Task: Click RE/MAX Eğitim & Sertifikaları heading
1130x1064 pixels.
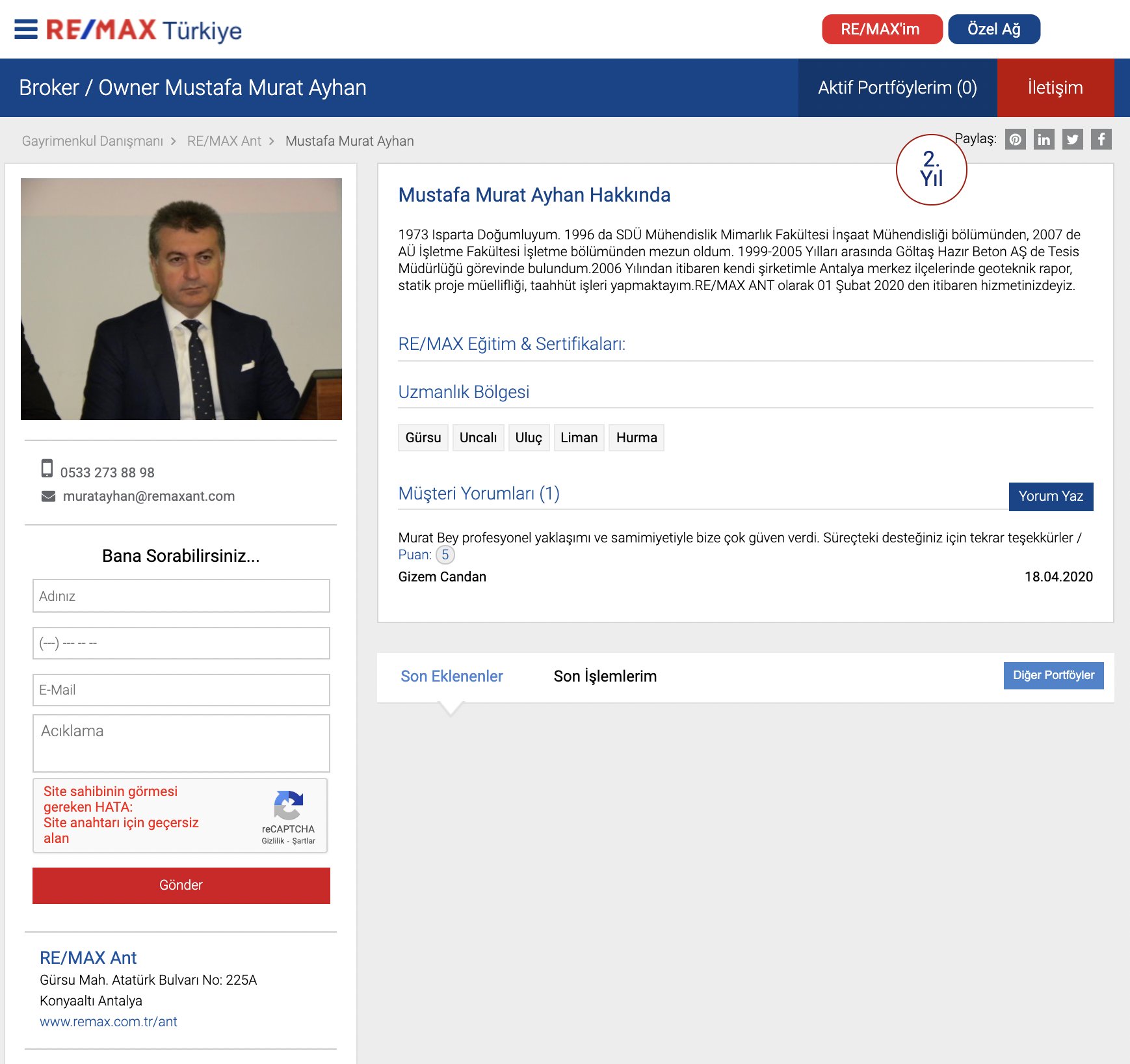Action: (512, 344)
